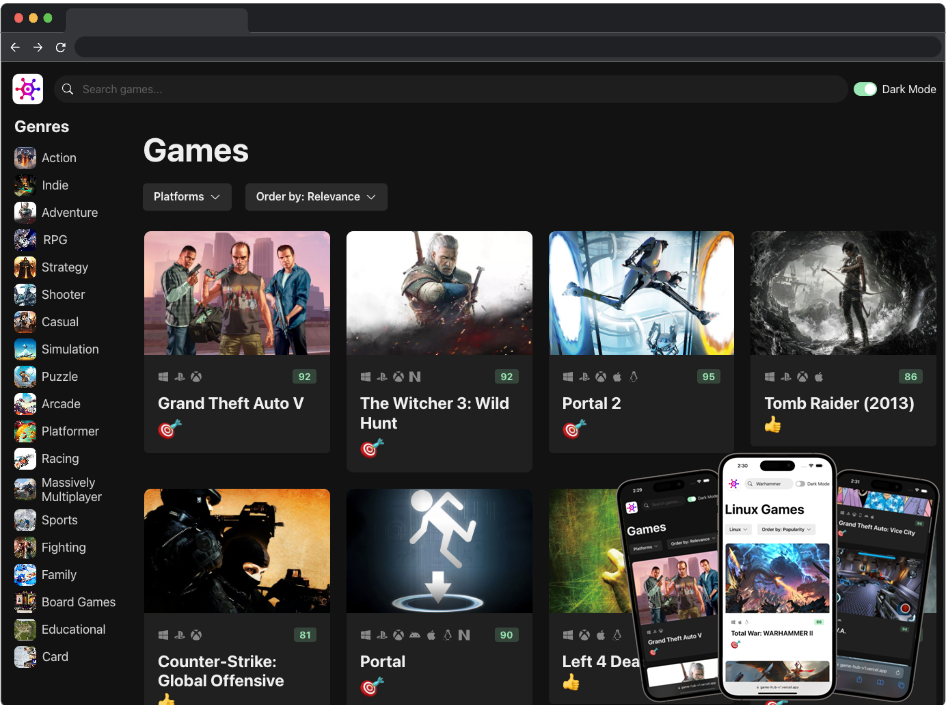The image size is (946, 705).
Task: Click the Family genre icon
Action: 25,575
